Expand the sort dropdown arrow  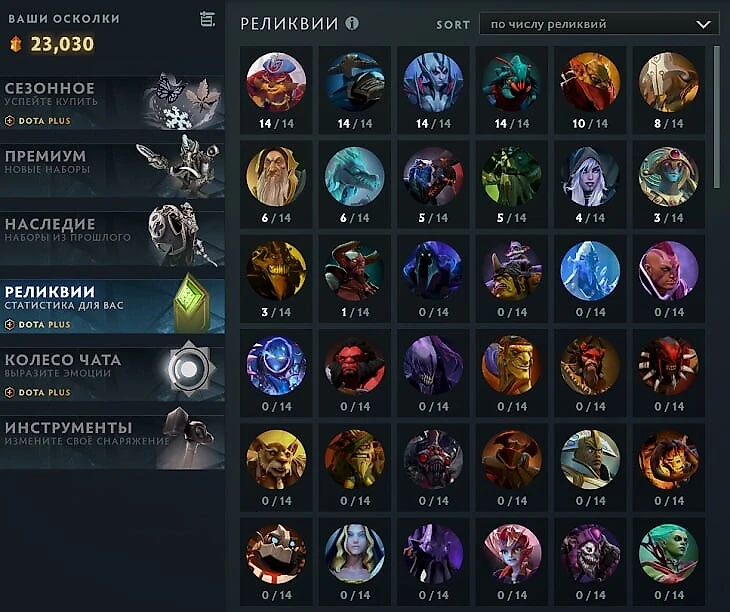tap(703, 24)
